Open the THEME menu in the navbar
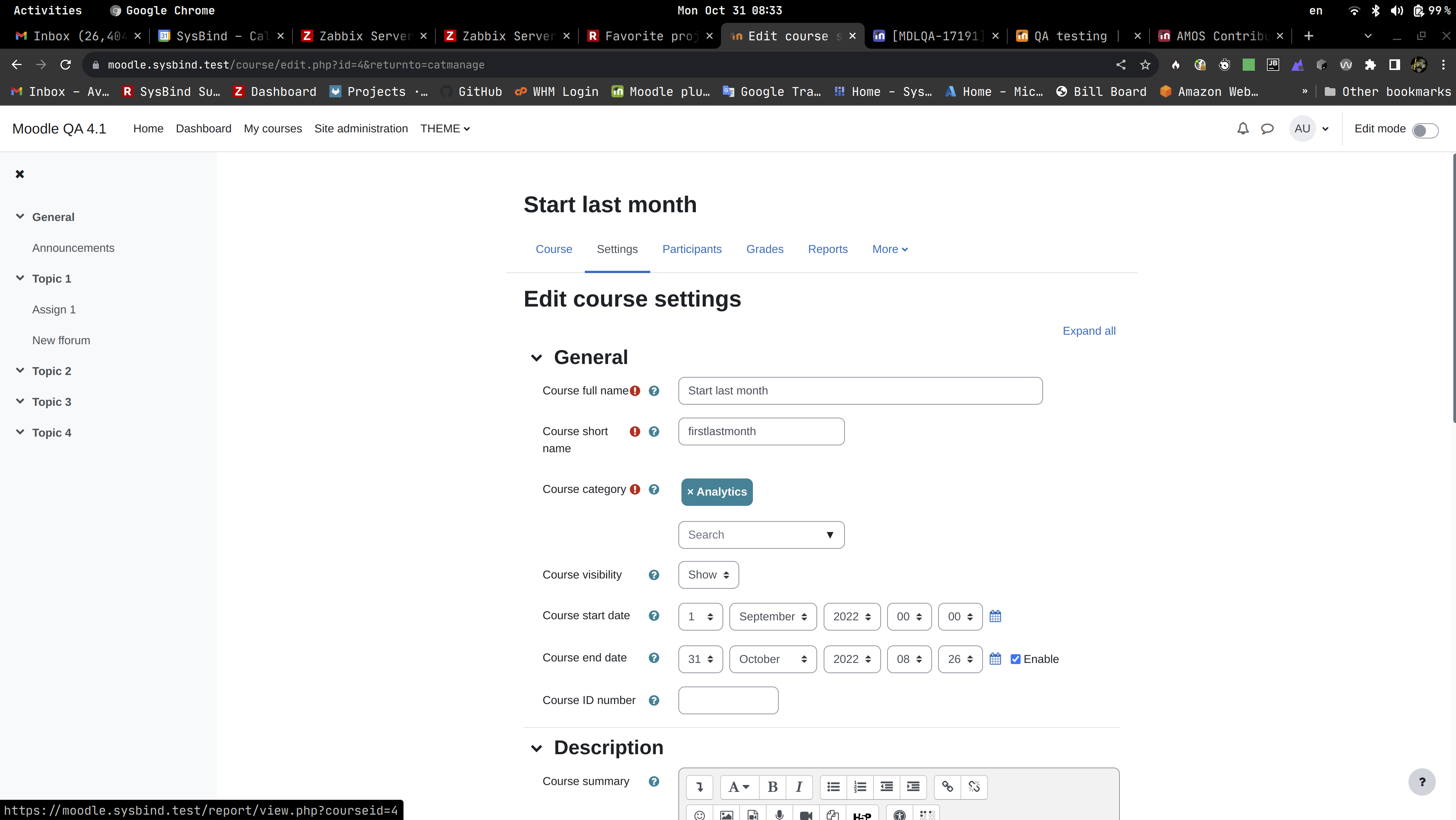The width and height of the screenshot is (1456, 820). (x=445, y=129)
